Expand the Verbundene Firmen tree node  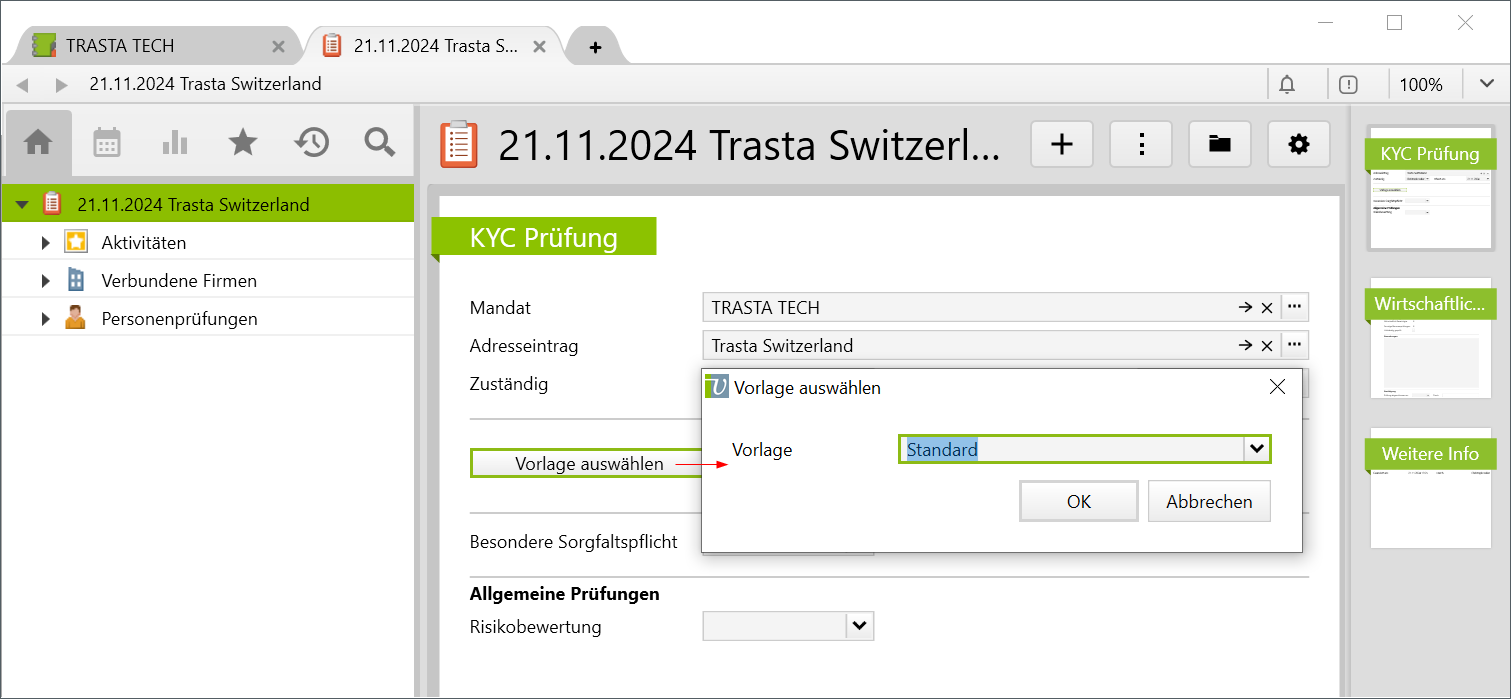click(45, 281)
